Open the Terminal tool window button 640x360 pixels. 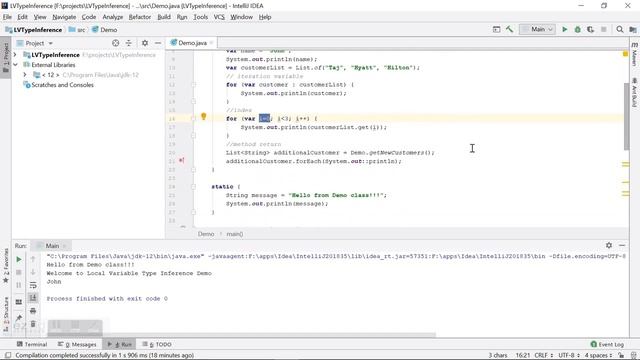coord(32,344)
